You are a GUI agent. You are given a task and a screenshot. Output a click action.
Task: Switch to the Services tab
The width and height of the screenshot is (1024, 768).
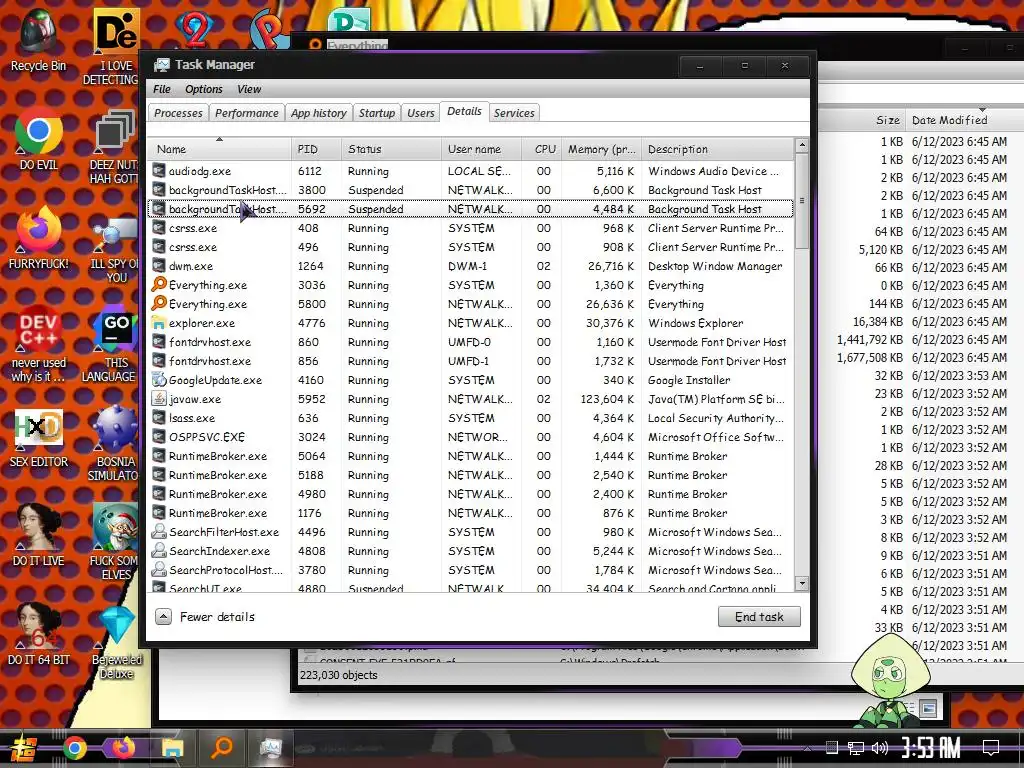coord(514,113)
